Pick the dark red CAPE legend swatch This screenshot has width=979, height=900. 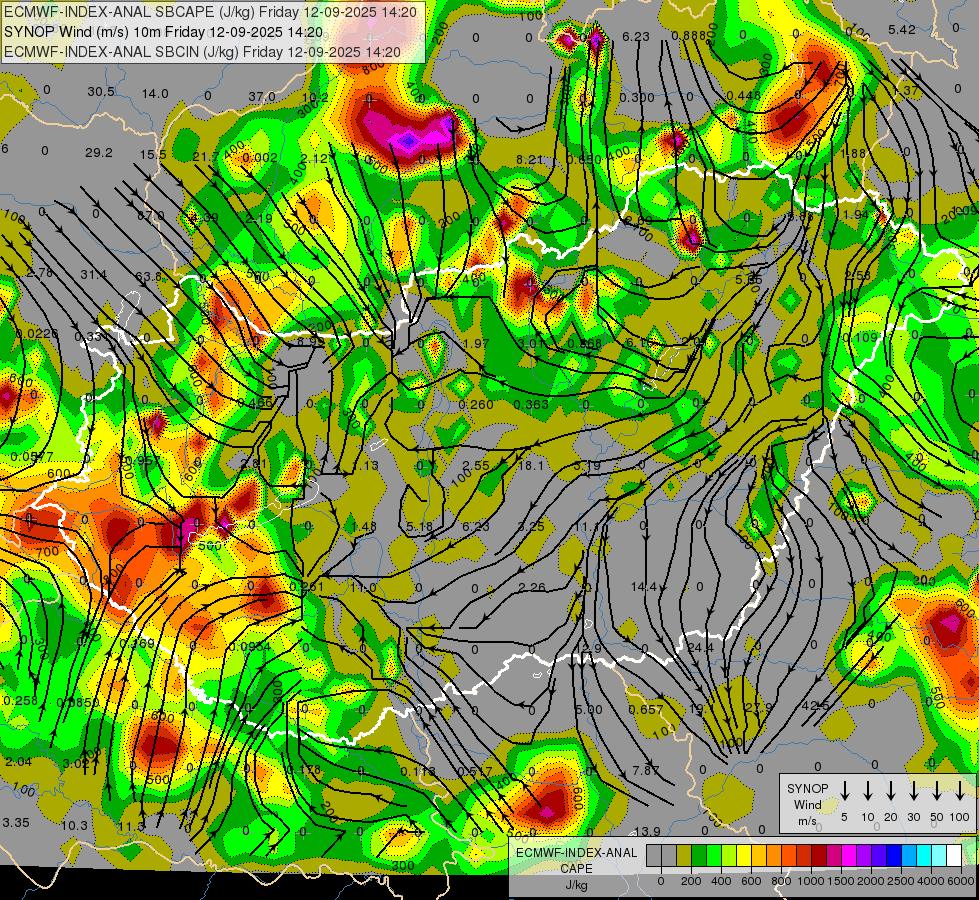pos(819,855)
